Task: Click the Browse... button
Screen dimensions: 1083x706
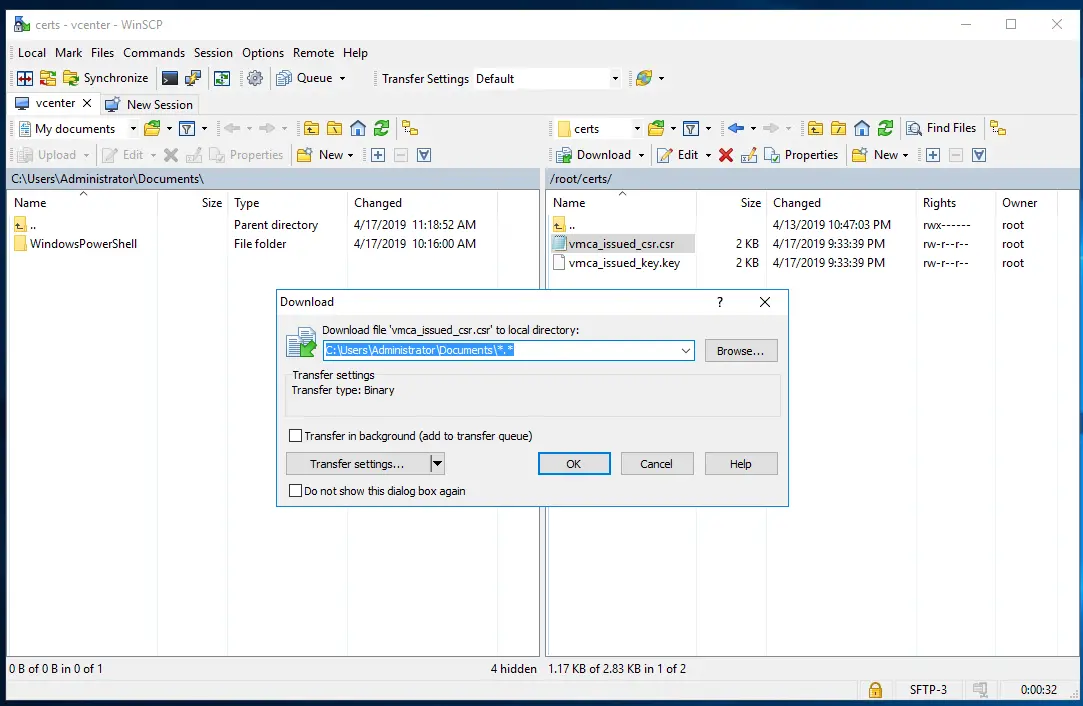Action: pos(740,351)
